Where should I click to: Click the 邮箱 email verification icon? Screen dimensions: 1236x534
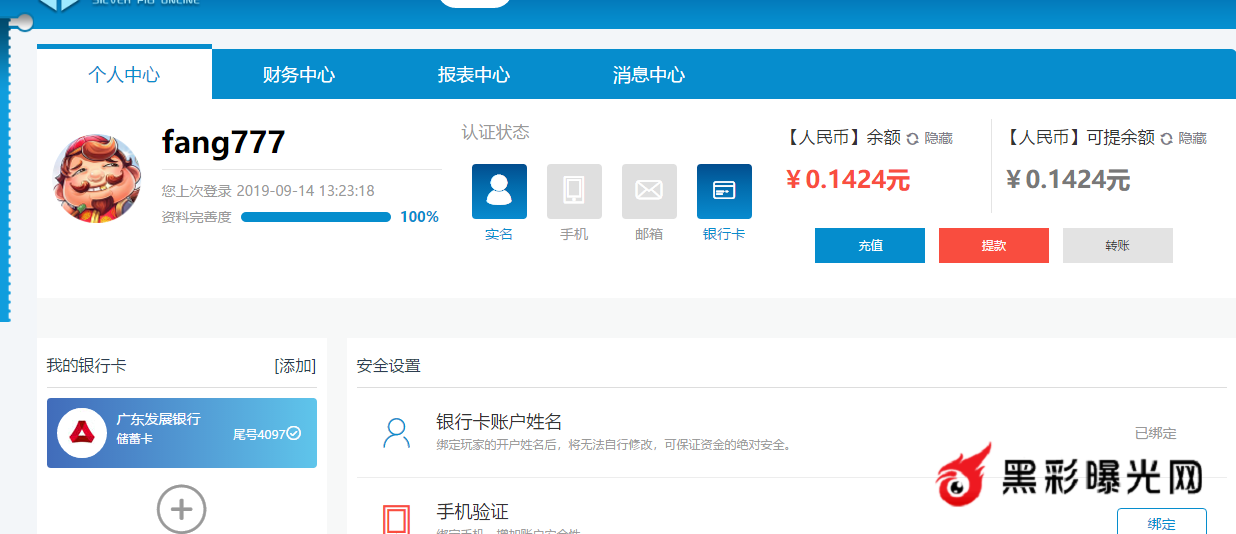click(649, 191)
